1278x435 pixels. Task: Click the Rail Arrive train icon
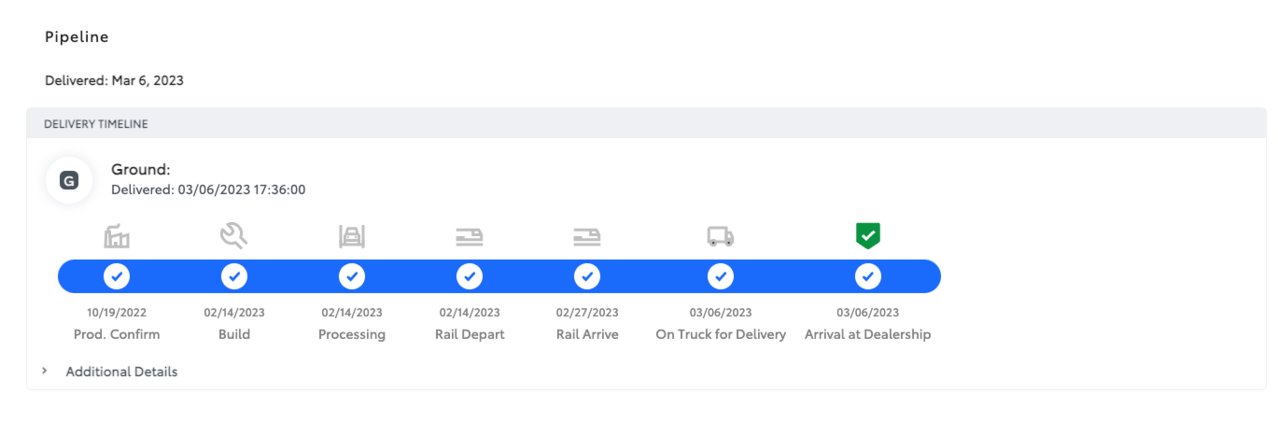[x=587, y=237]
